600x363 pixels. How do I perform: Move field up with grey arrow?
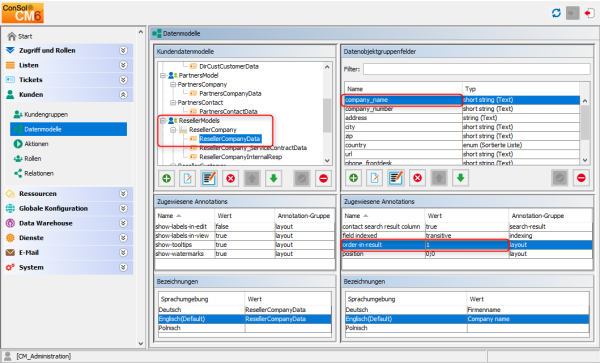click(x=439, y=178)
